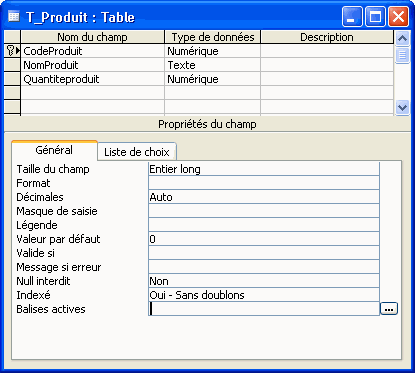The image size is (415, 373).
Task: Click the Numérique data type of CodeProduit
Action: (x=212, y=51)
